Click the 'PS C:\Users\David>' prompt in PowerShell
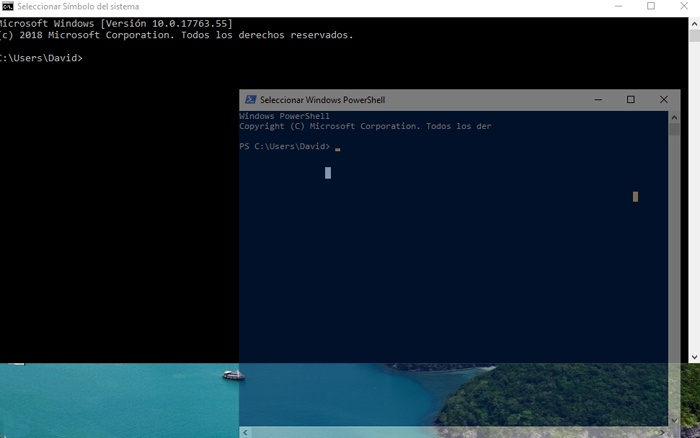Viewport: 700px width, 438px height. (x=284, y=146)
